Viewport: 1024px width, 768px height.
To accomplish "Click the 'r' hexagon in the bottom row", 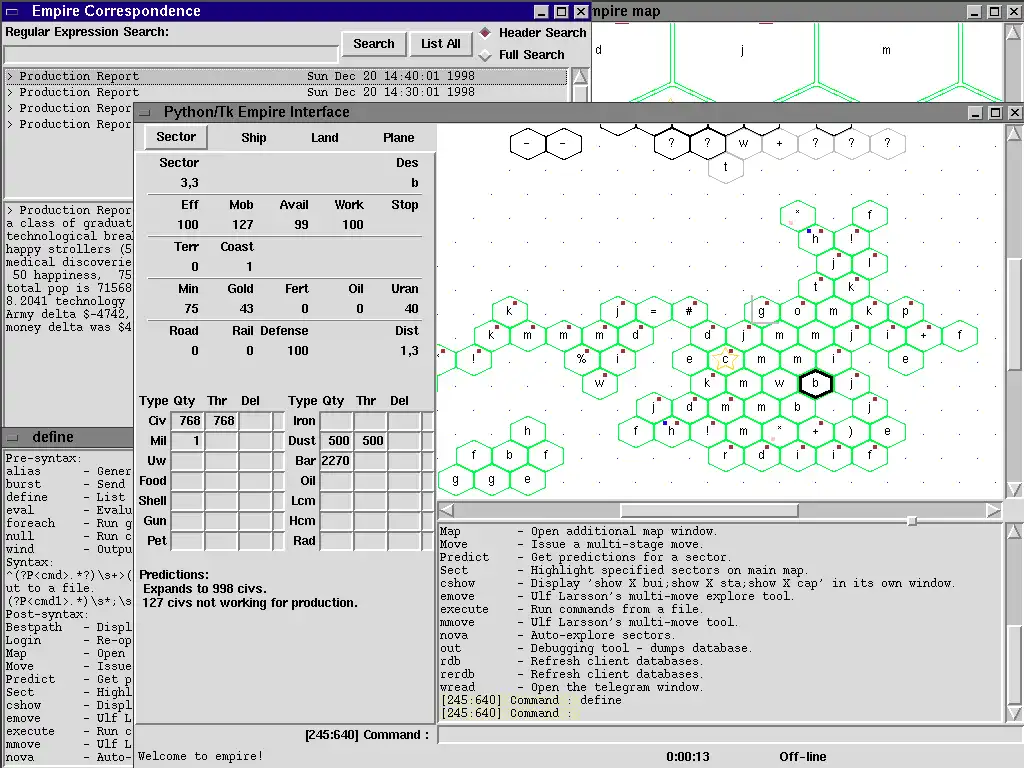I will (725, 455).
